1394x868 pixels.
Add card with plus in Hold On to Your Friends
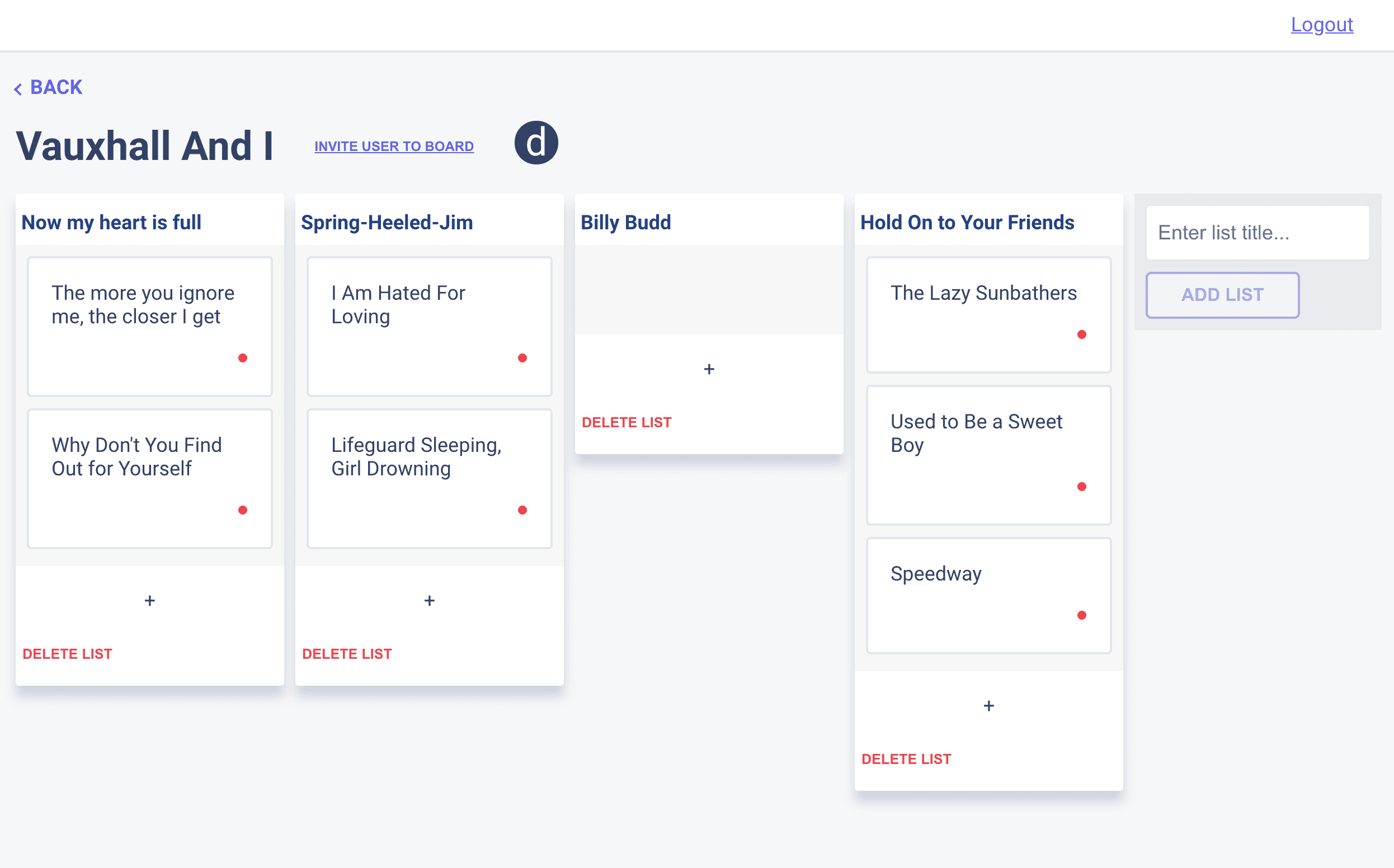pyautogui.click(x=988, y=706)
